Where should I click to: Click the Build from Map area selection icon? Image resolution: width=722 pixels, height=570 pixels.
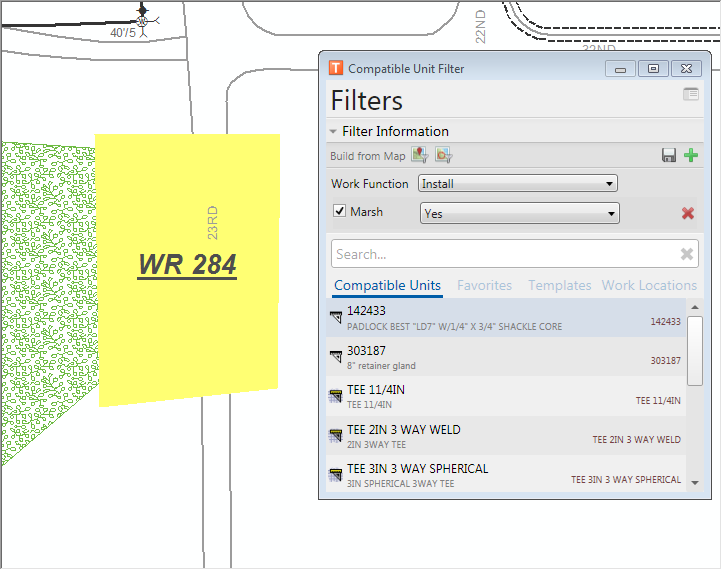tap(444, 155)
